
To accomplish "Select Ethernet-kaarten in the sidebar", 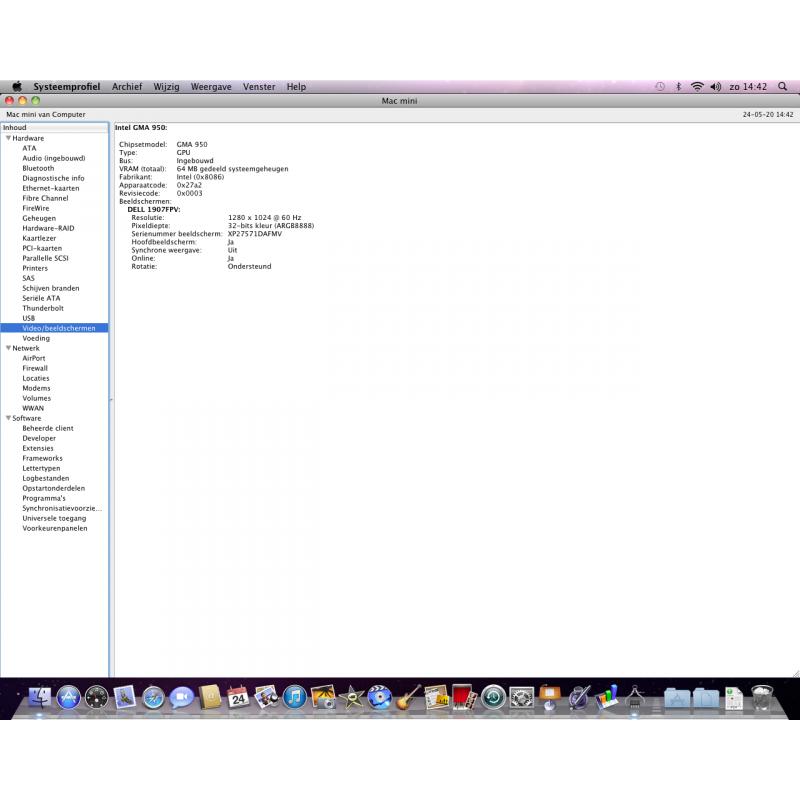I will [51, 188].
